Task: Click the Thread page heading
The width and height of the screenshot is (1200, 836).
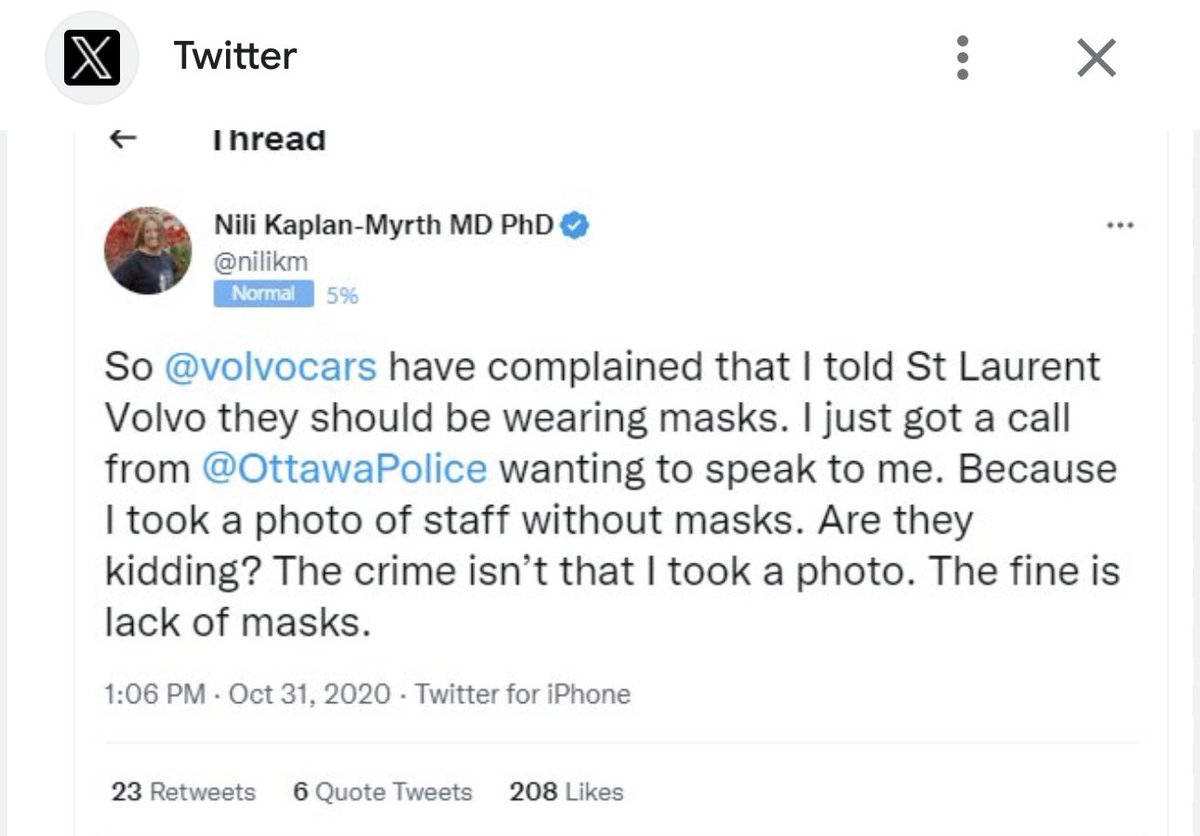Action: pyautogui.click(x=268, y=139)
